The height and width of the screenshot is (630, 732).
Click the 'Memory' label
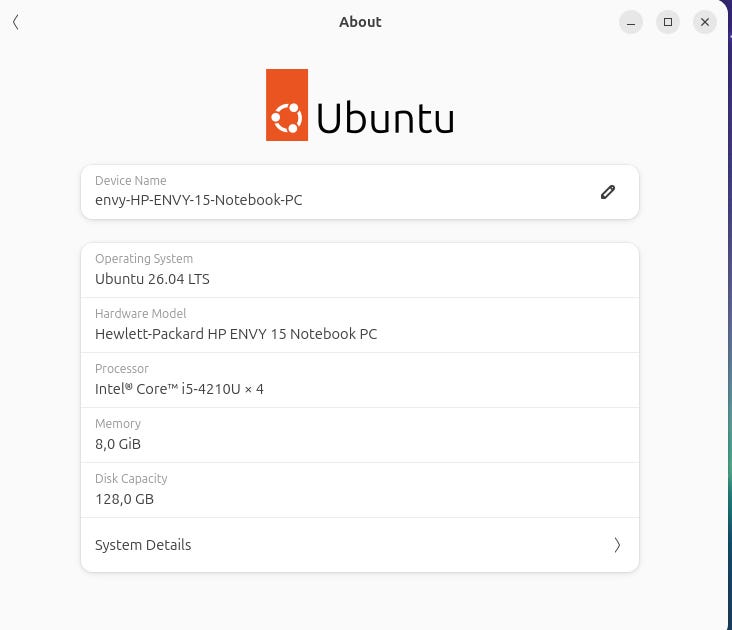pyautogui.click(x=118, y=424)
